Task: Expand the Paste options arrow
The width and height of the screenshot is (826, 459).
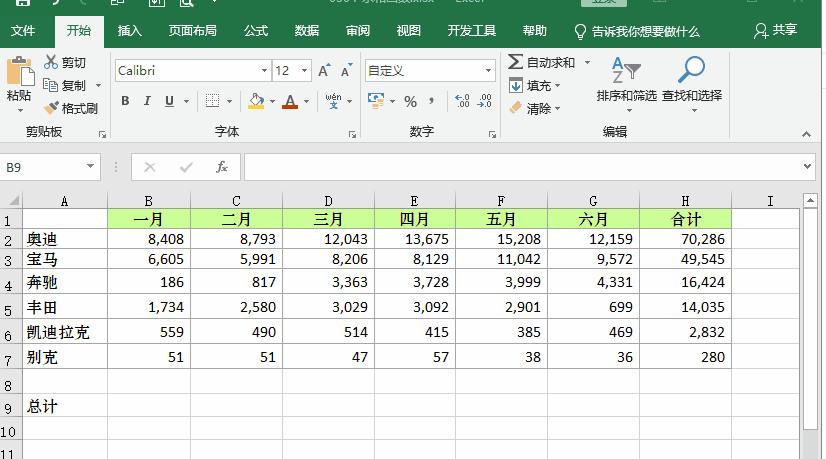Action: 20,110
